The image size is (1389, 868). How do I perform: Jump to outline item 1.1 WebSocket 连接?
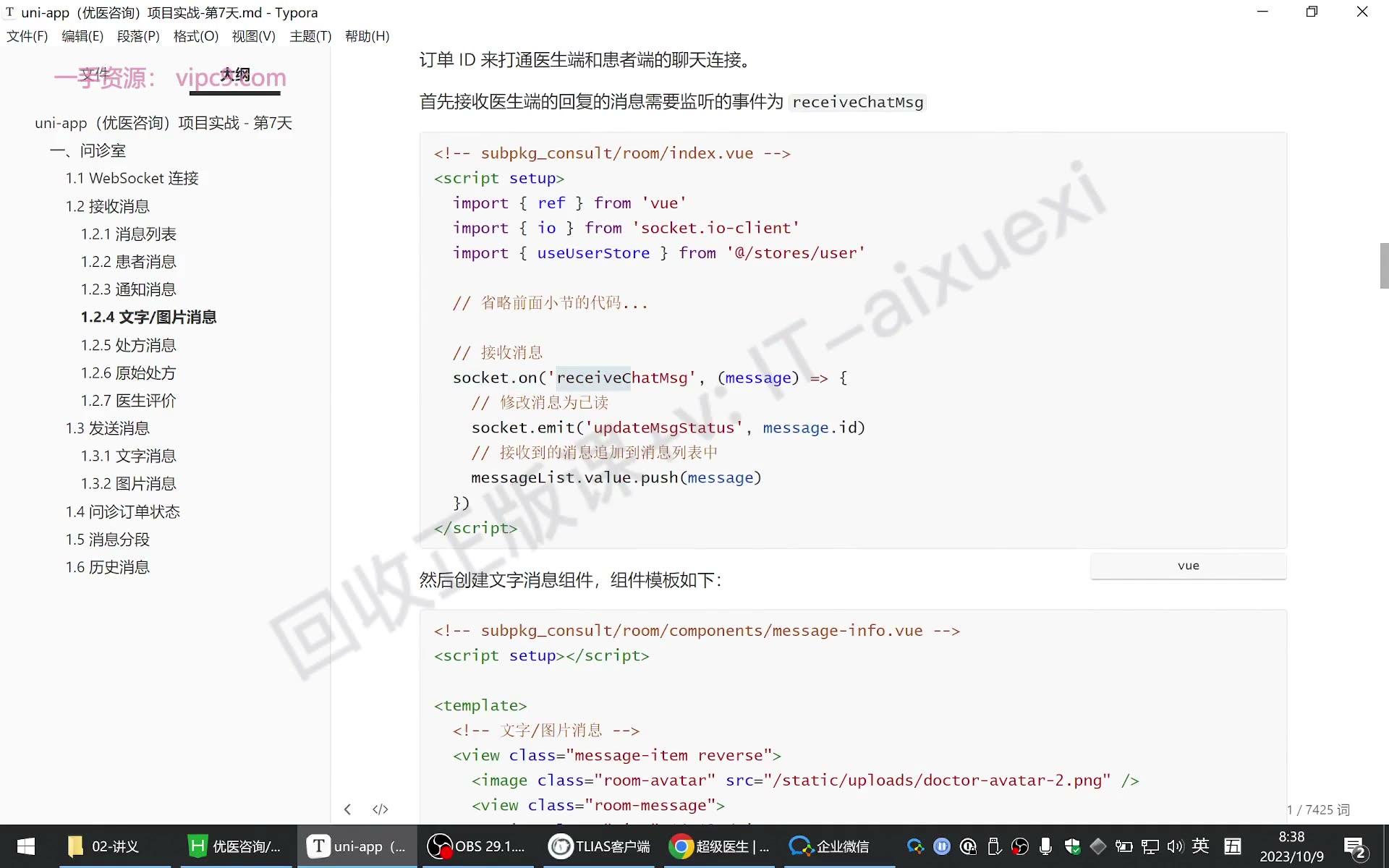[132, 178]
